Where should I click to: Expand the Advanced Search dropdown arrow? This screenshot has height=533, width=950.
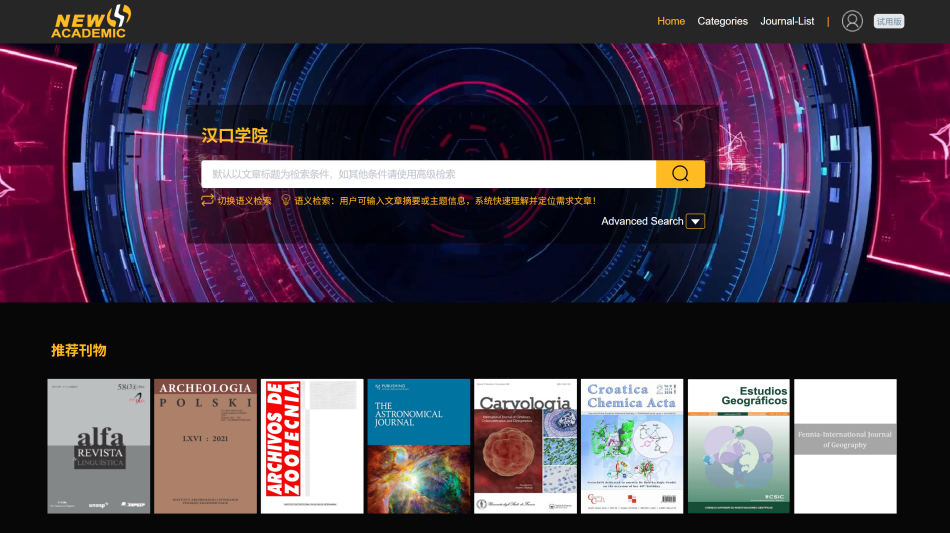(696, 222)
